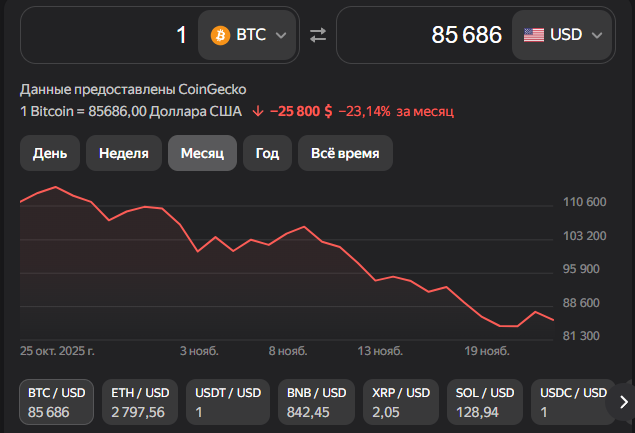This screenshot has height=433, width=635.
Task: Select the День time range
Action: coord(50,153)
